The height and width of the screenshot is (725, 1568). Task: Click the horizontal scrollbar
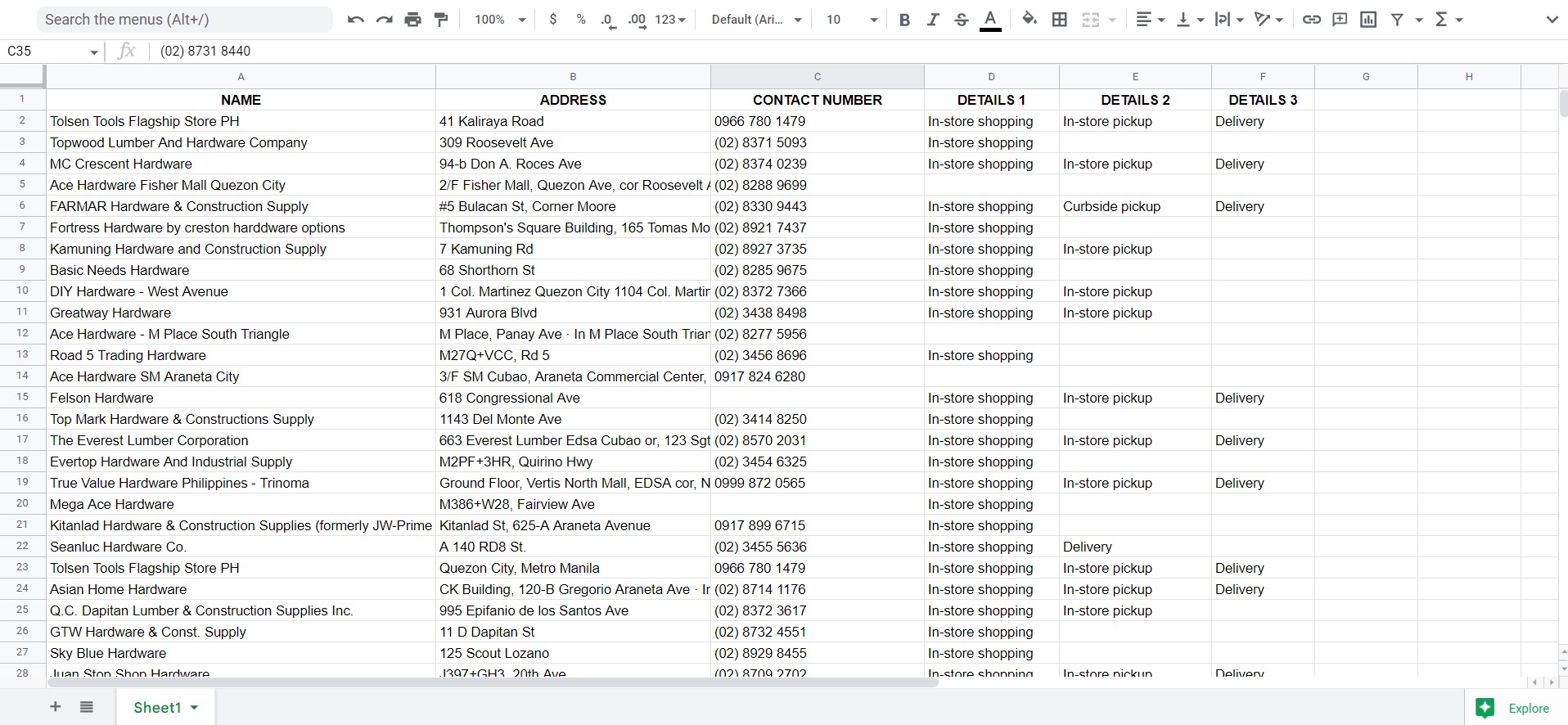coord(493,682)
